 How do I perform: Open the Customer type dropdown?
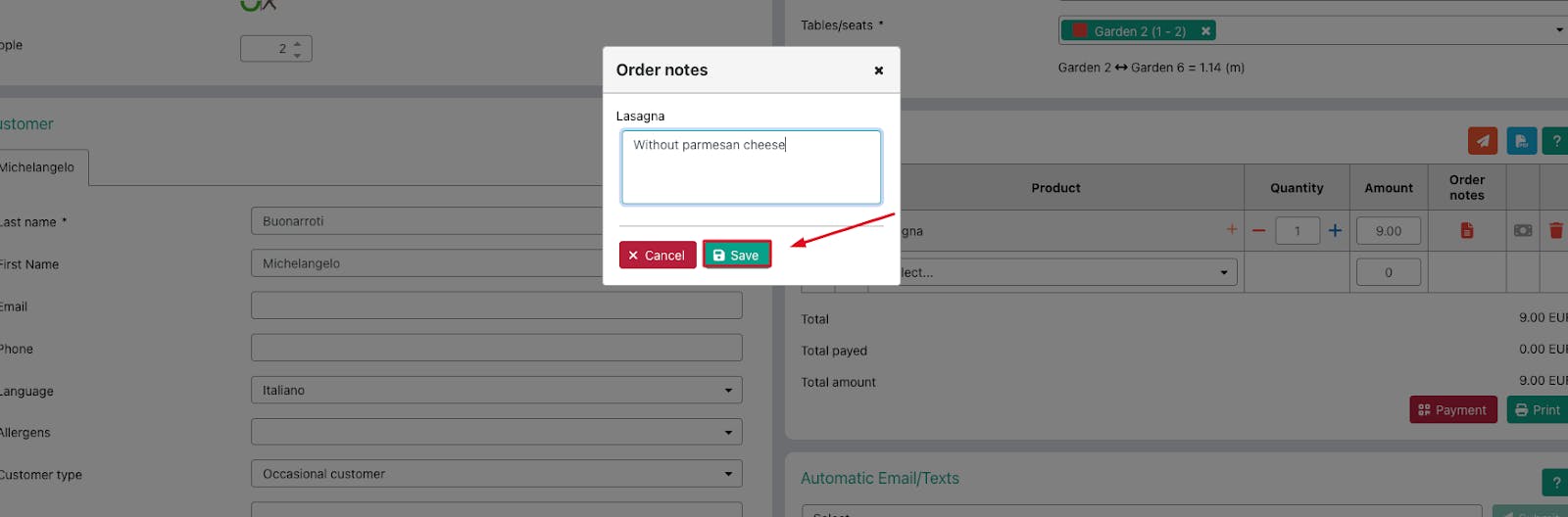(x=496, y=474)
